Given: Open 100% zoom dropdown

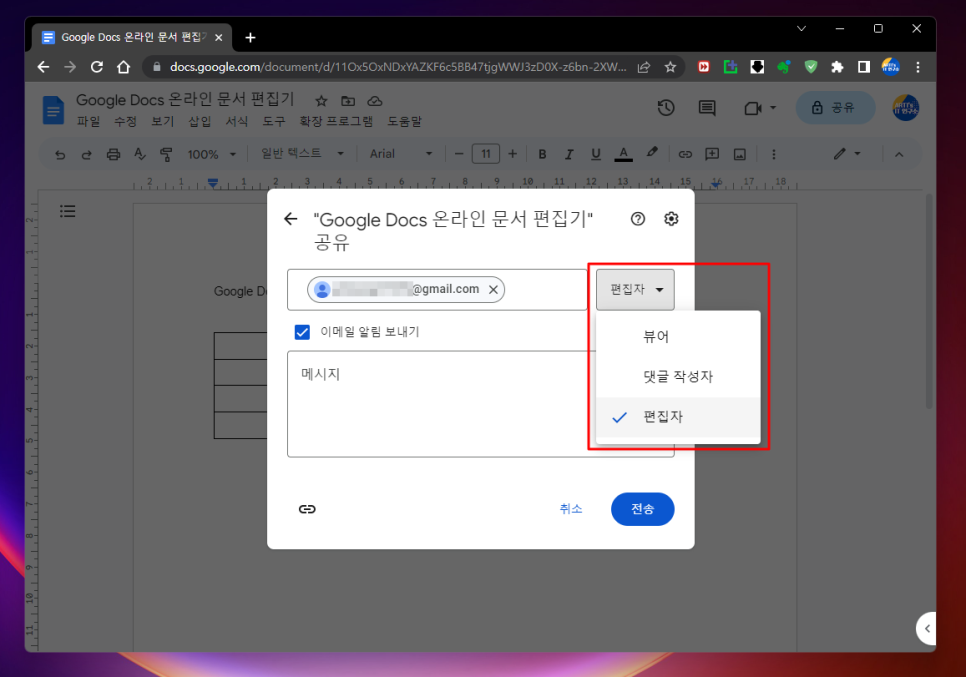Looking at the screenshot, I should click(211, 154).
